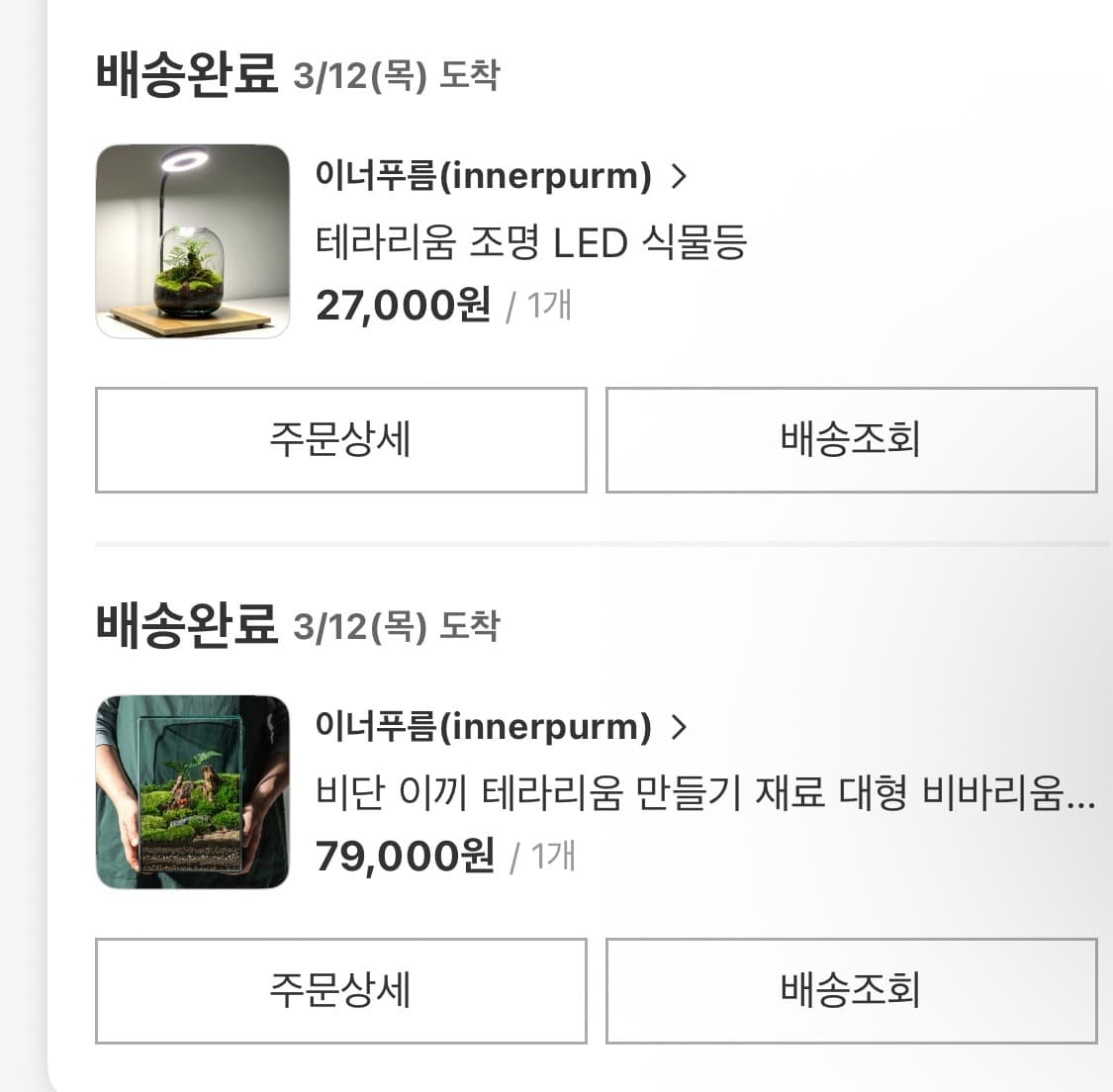Open order details for the LED plant light order
This screenshot has width=1113, height=1092.
(x=340, y=440)
